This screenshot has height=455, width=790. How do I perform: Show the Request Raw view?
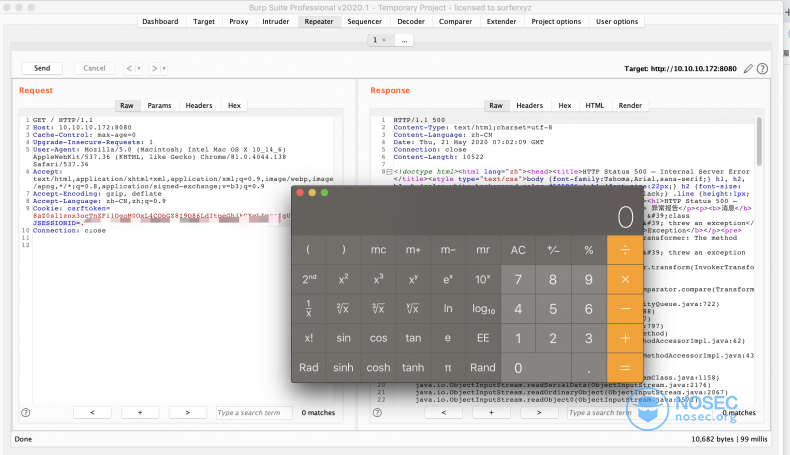(x=126, y=105)
